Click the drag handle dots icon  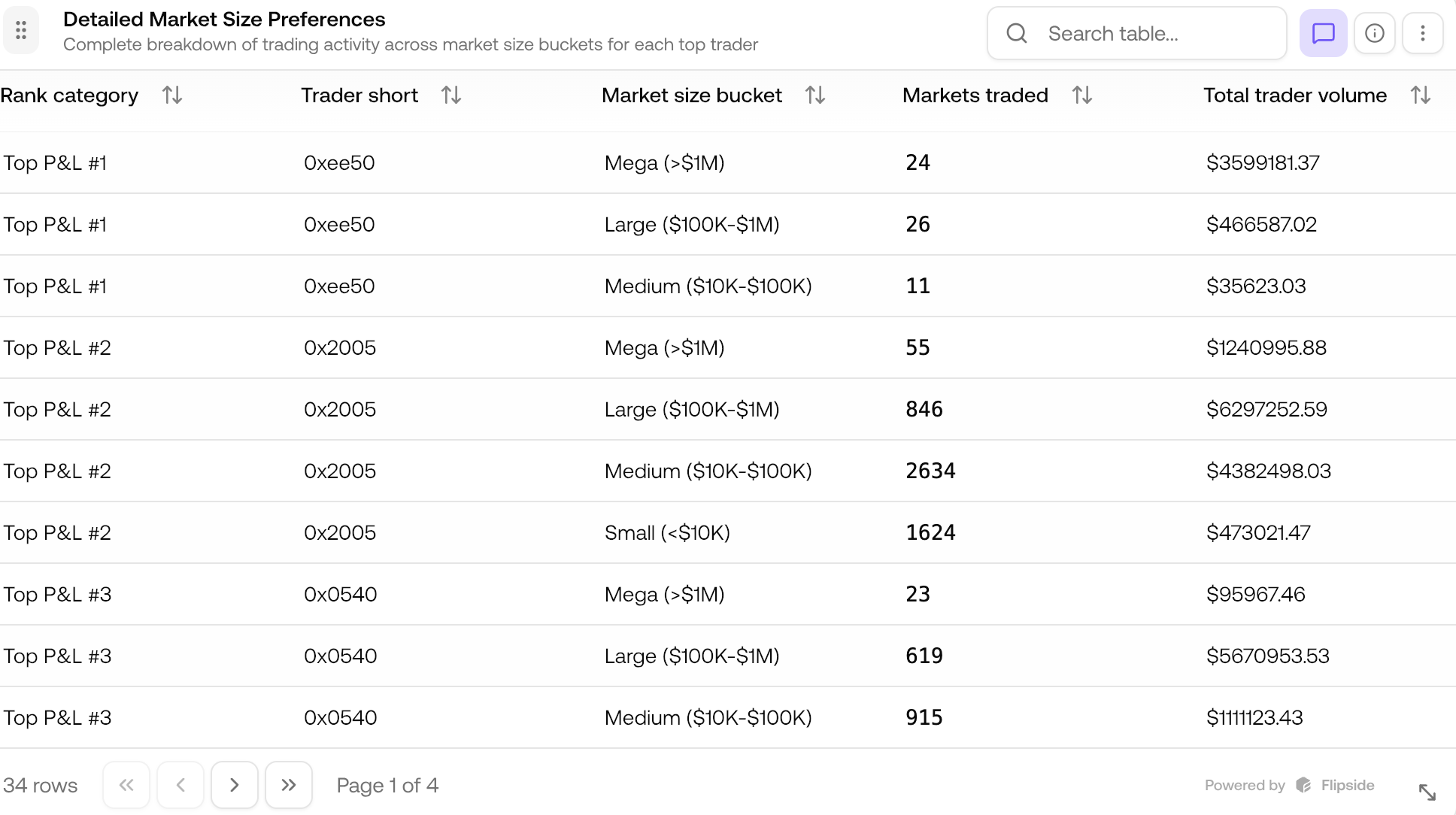click(x=21, y=30)
